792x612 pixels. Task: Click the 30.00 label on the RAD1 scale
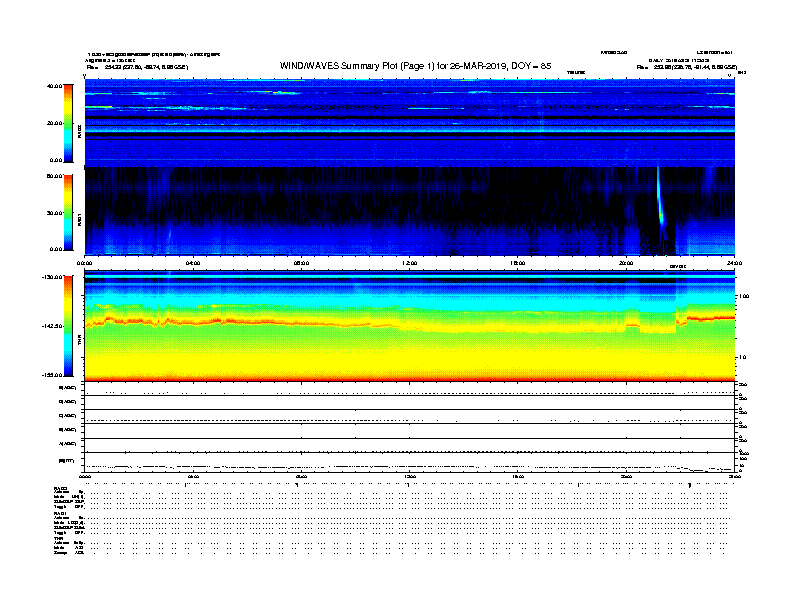tap(54, 213)
